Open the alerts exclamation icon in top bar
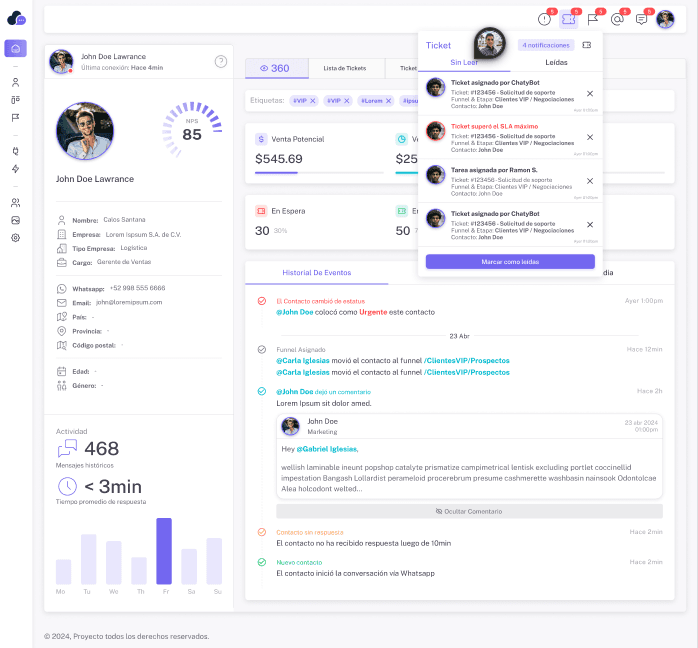This screenshot has height=648, width=698. click(x=544, y=20)
